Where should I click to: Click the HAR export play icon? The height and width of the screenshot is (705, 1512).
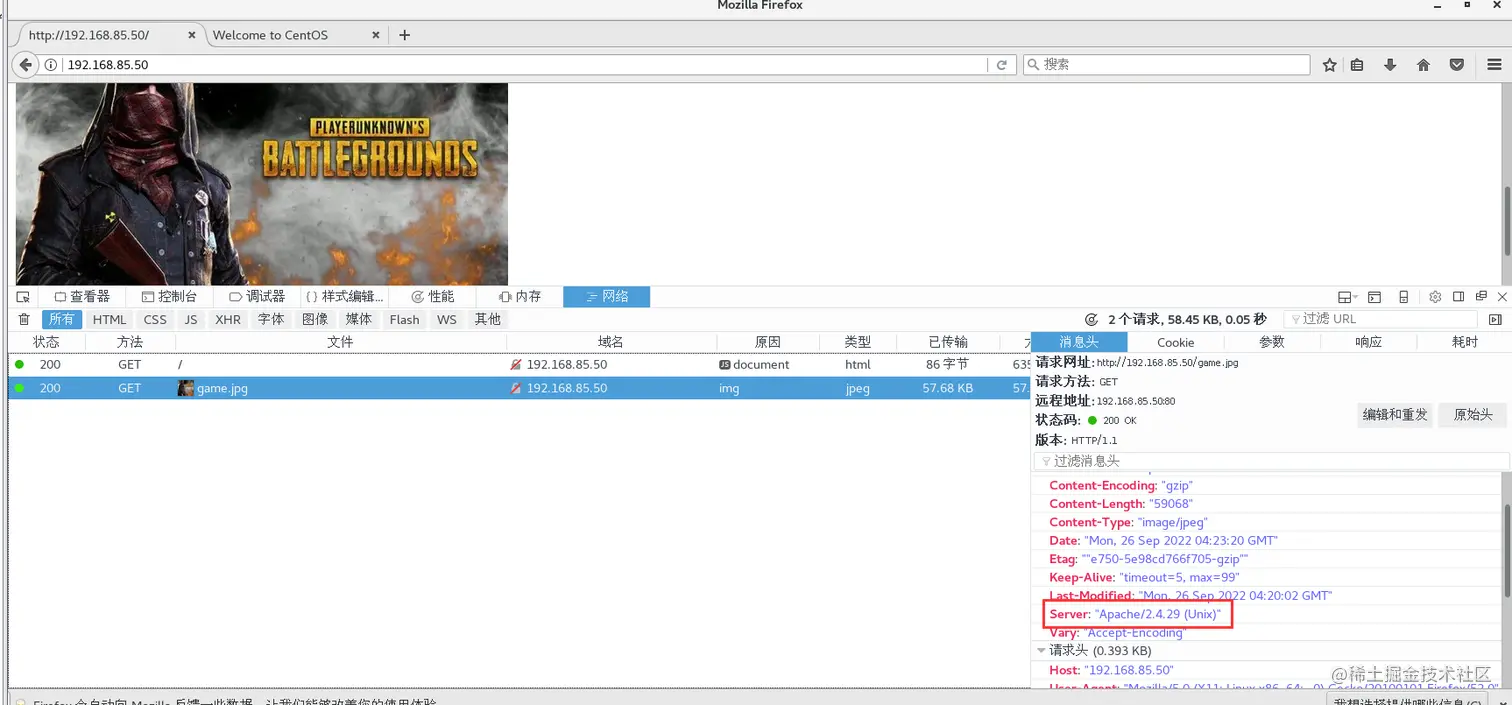pos(1495,319)
